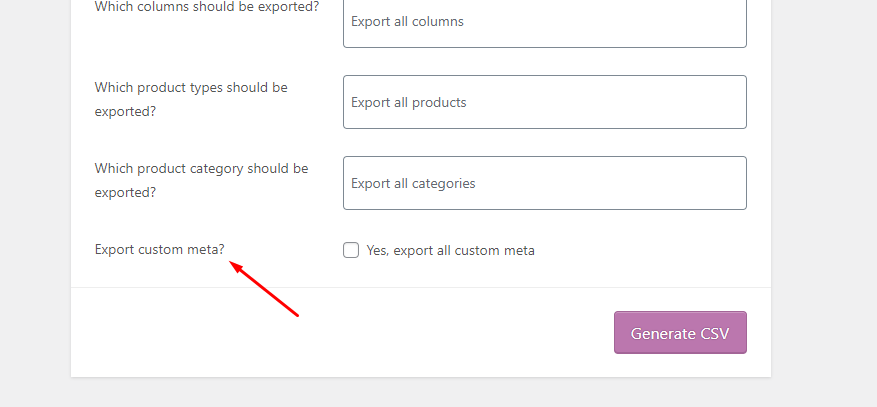Enable the export all custom meta checkbox
877x407 pixels.
pyautogui.click(x=351, y=250)
